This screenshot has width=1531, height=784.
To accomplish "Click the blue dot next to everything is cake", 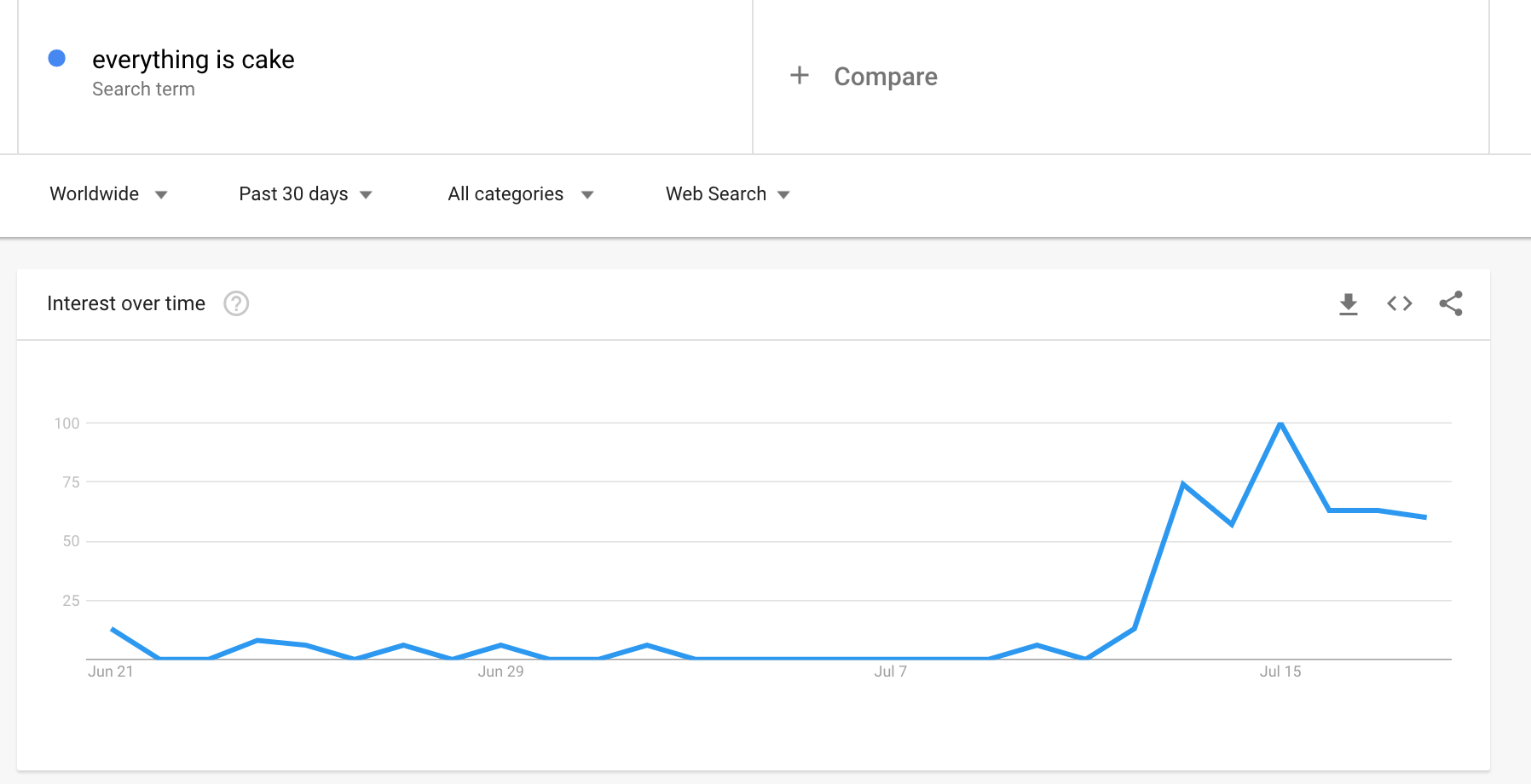I will click(x=57, y=58).
